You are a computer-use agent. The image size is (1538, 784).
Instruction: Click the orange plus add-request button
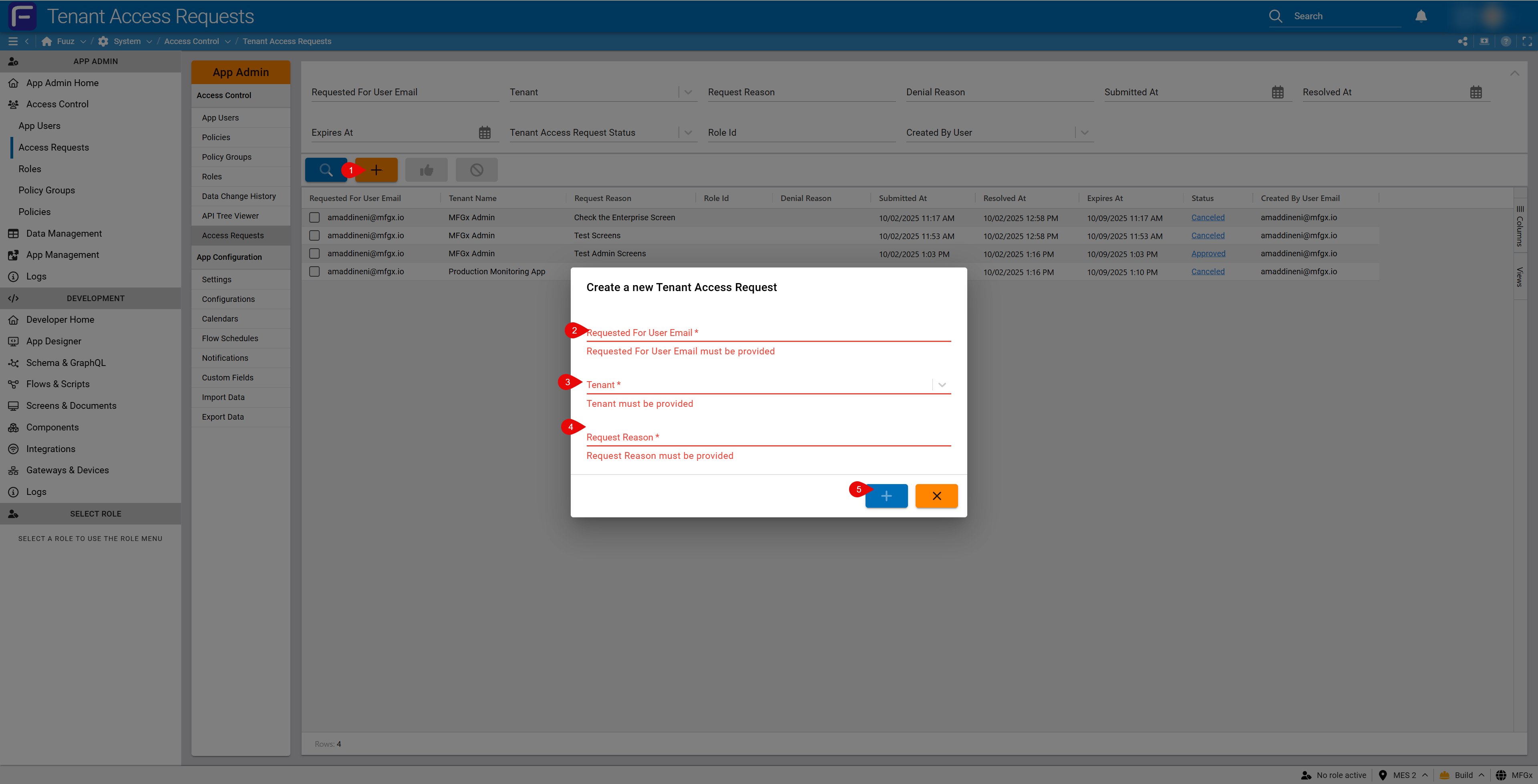376,170
